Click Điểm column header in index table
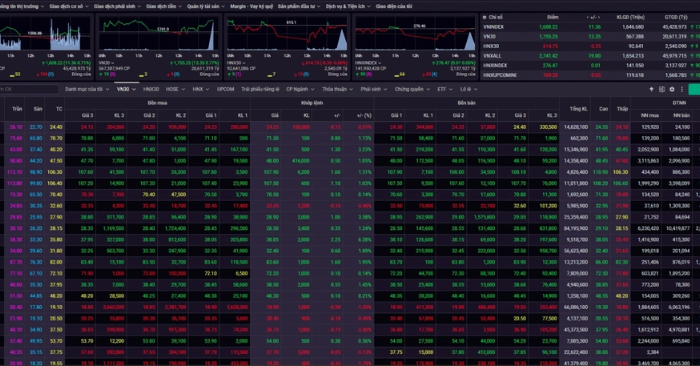This screenshot has height=366, width=700. pyautogui.click(x=553, y=17)
